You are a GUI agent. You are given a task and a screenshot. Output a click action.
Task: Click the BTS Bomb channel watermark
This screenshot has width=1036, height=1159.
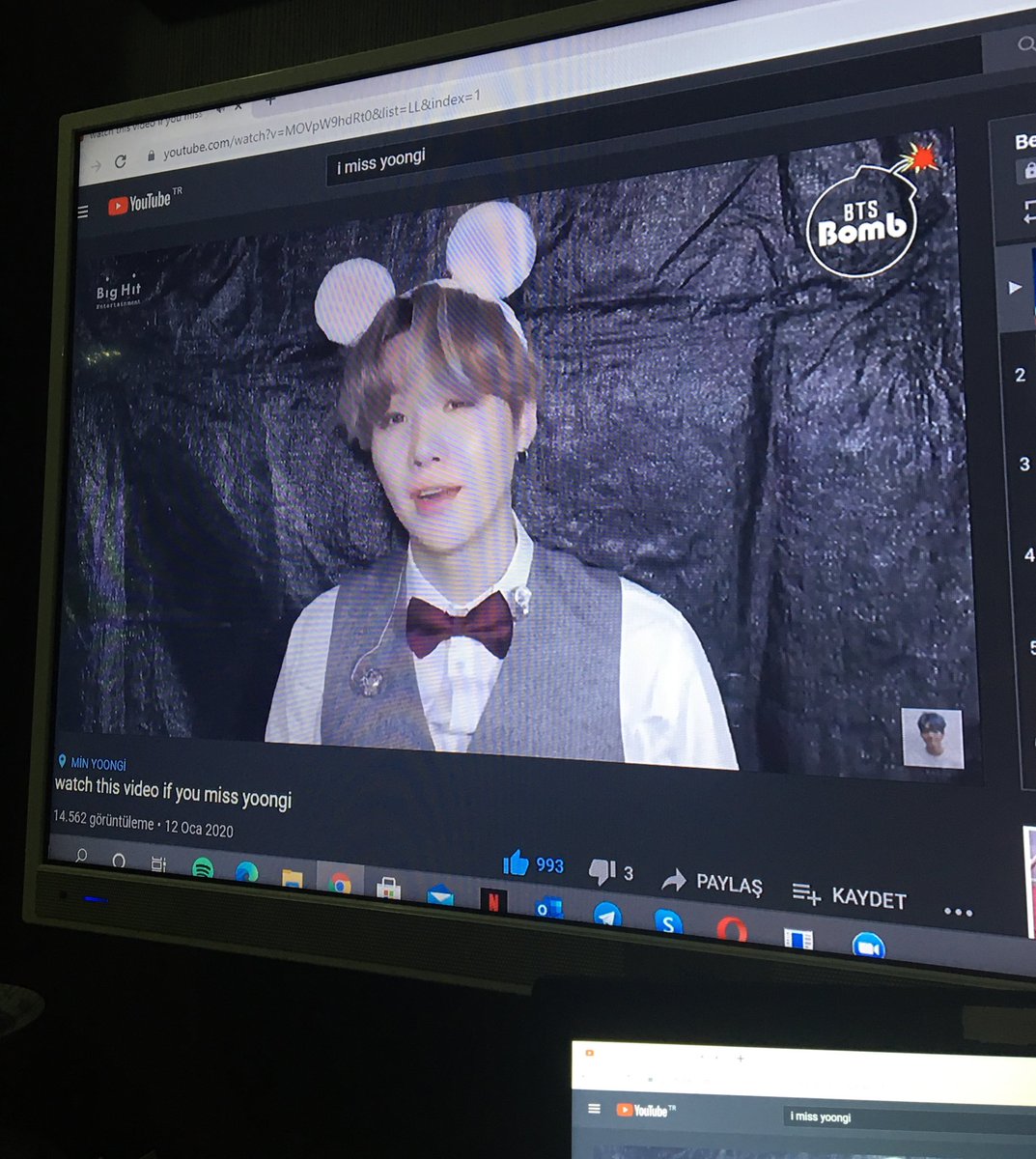point(861,209)
